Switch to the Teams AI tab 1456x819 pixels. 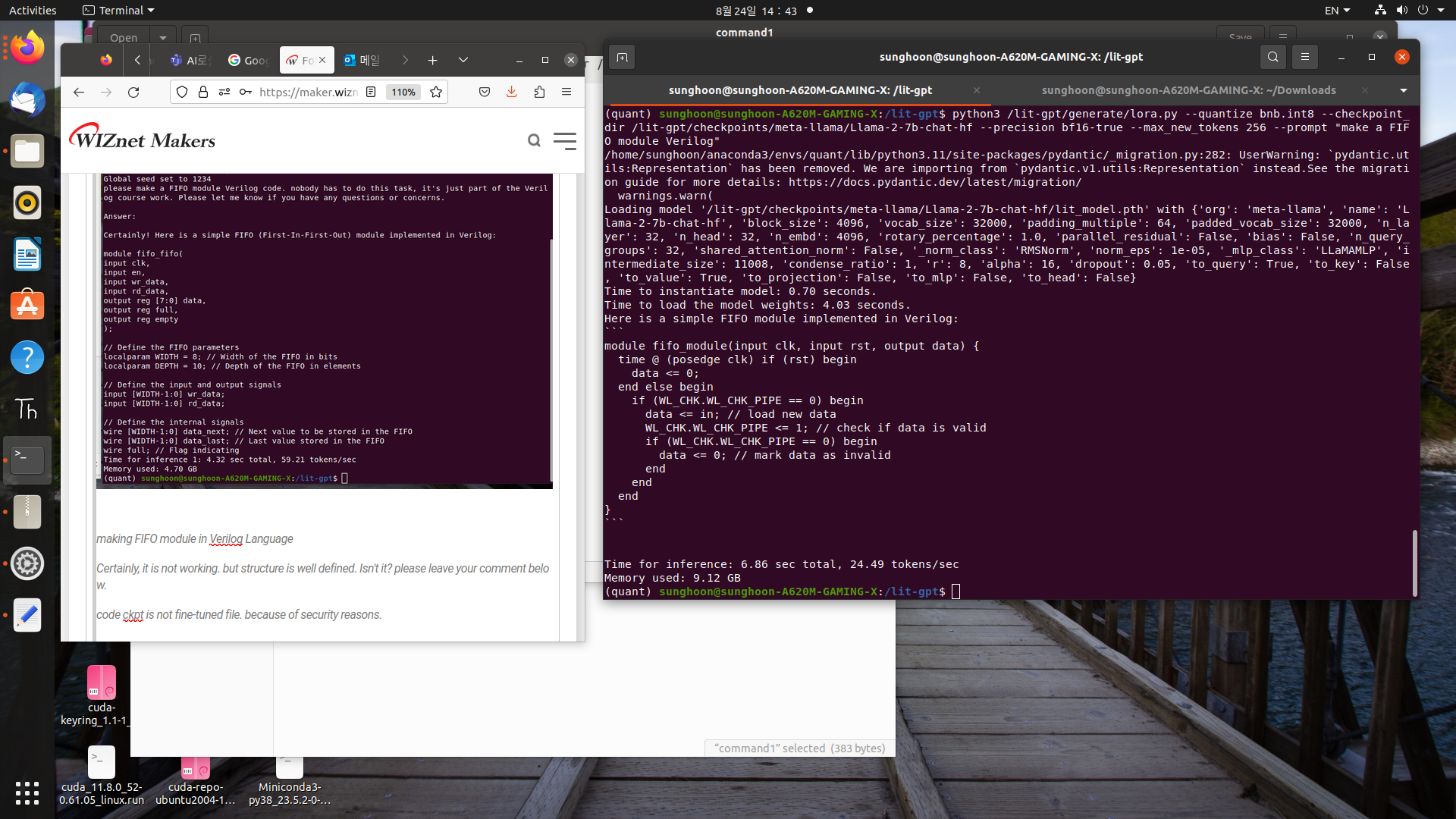pos(191,60)
